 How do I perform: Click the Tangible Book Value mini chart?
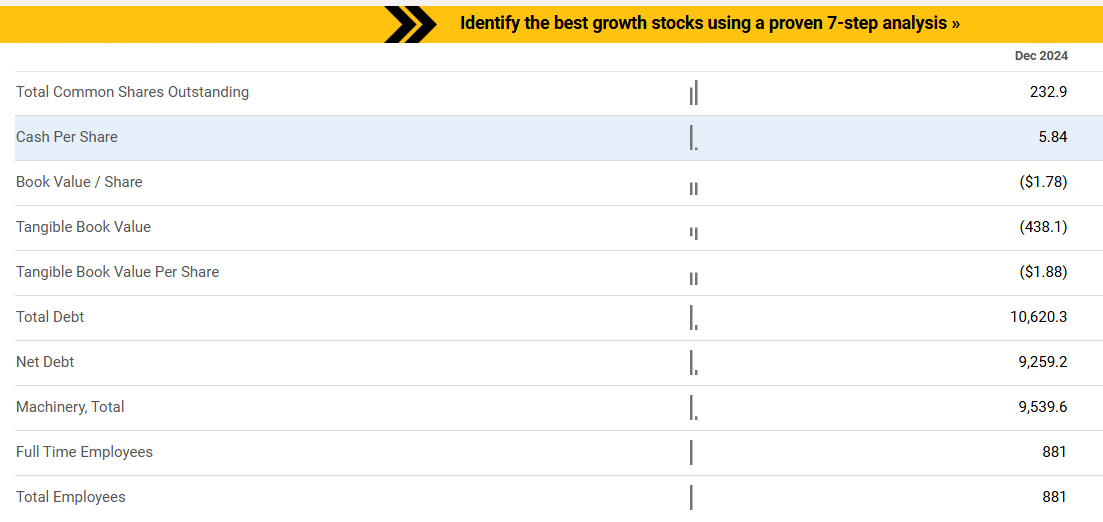693,233
